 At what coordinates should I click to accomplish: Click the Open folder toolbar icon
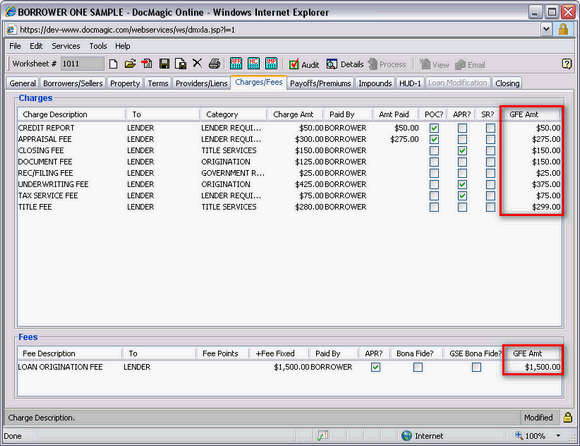130,64
